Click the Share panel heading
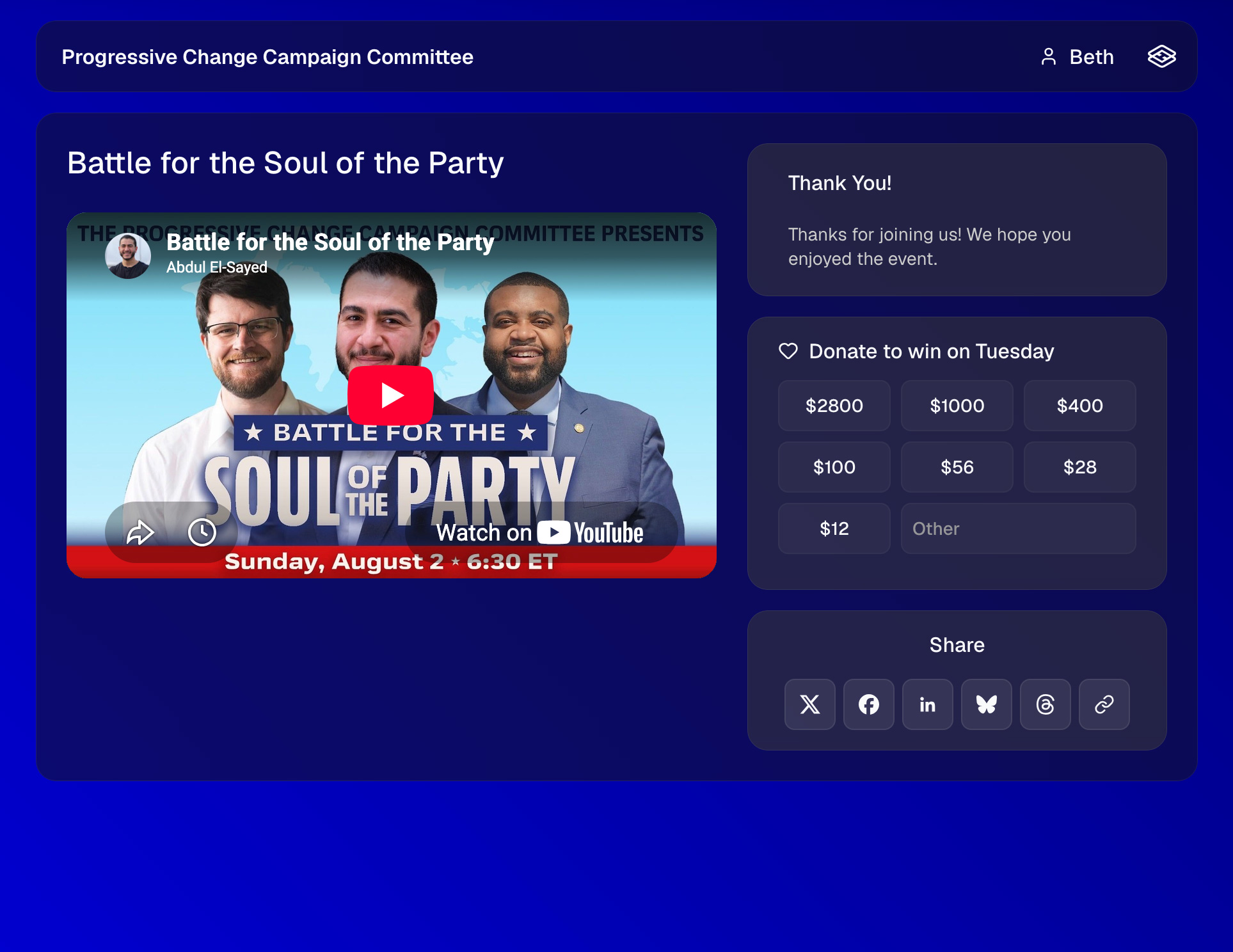Image resolution: width=1233 pixels, height=952 pixels. coord(957,645)
